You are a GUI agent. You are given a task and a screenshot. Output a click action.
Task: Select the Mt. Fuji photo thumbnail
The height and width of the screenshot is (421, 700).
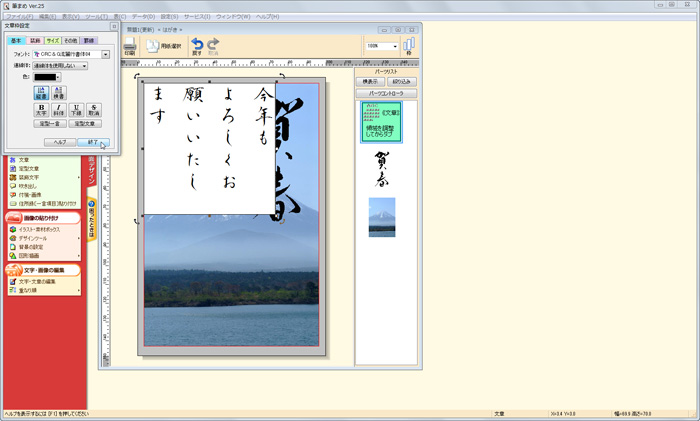(x=382, y=216)
